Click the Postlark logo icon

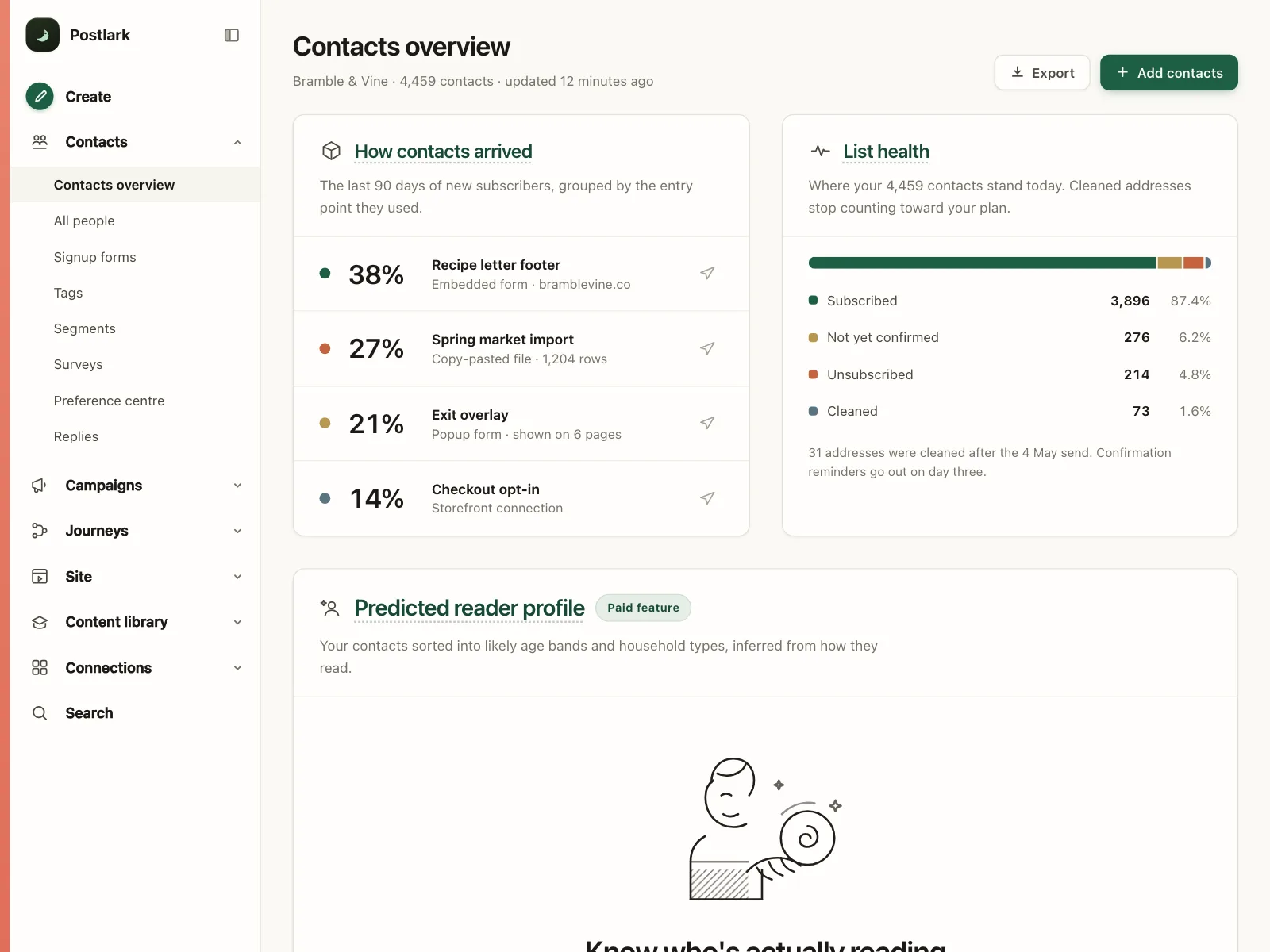(x=43, y=35)
